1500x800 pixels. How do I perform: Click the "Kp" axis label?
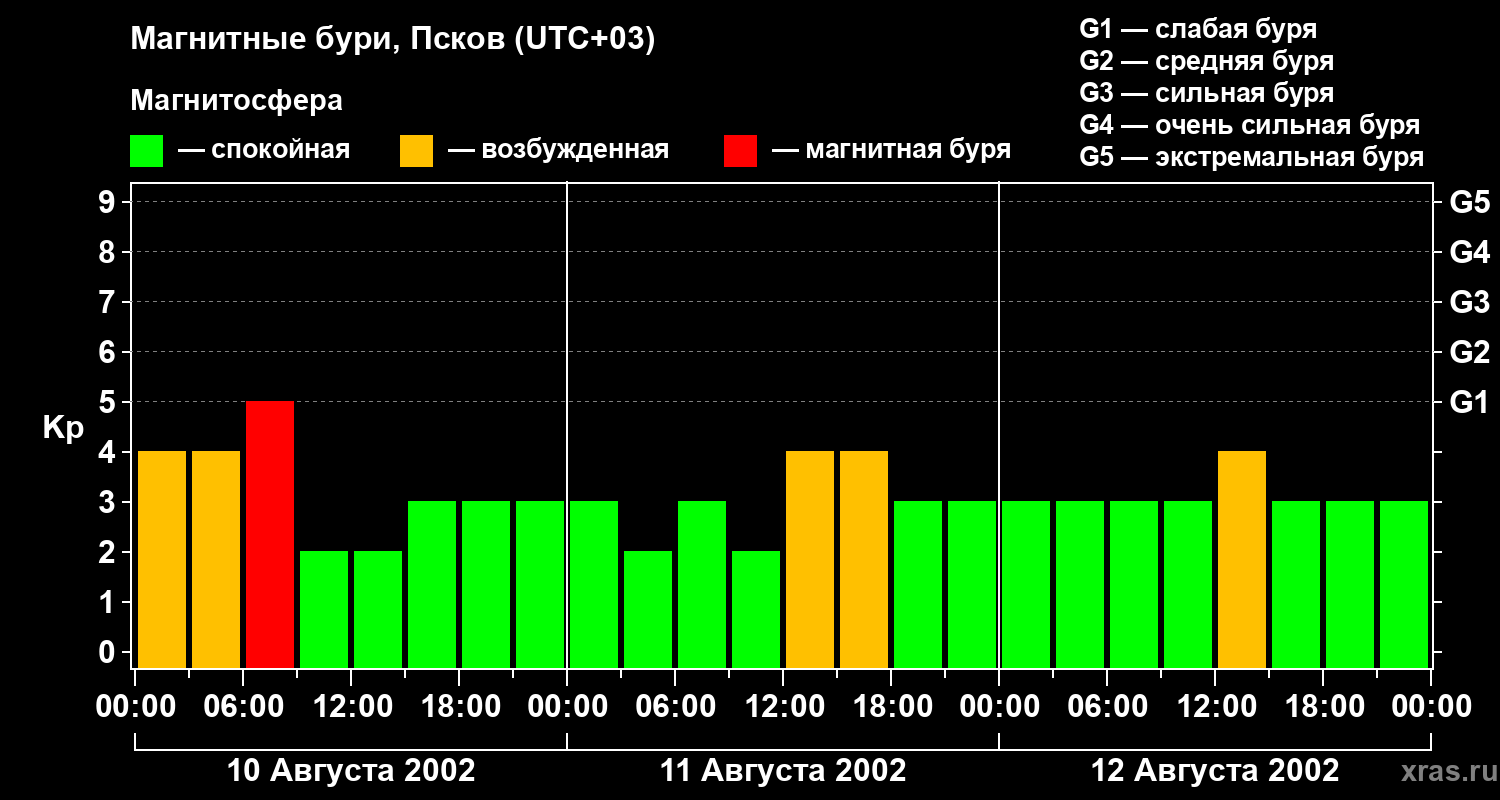click(63, 428)
